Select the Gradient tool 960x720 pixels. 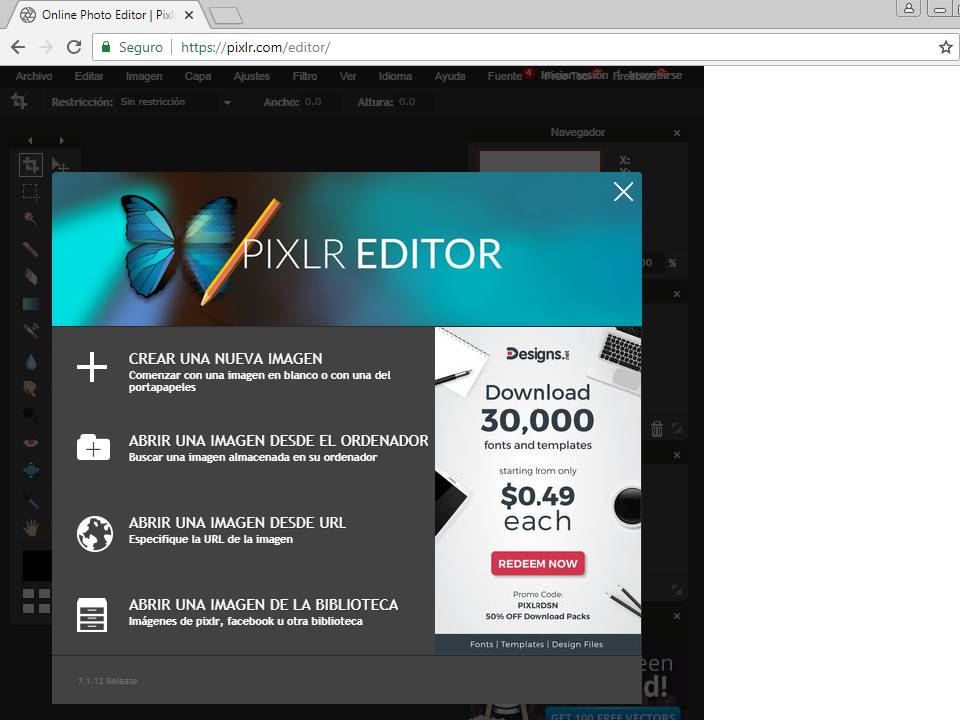click(31, 304)
